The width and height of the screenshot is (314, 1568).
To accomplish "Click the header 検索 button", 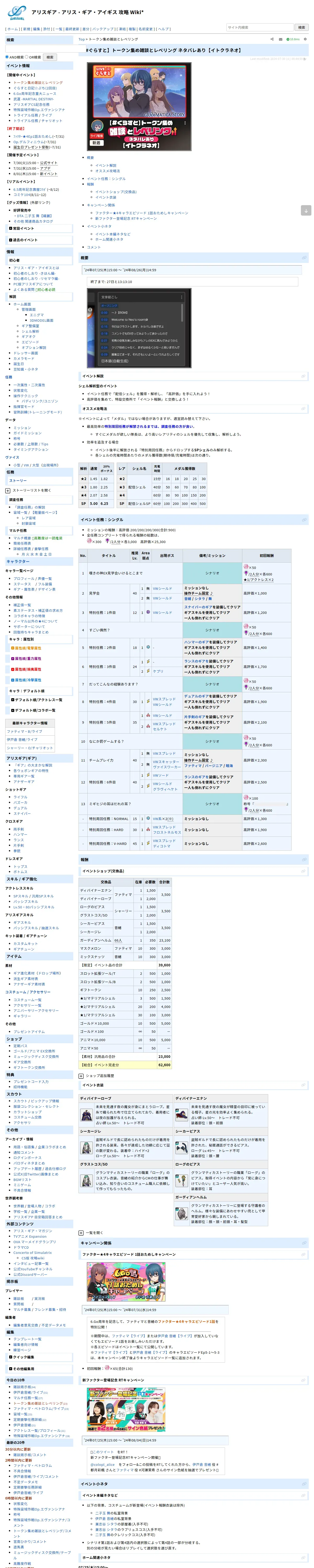I will (x=301, y=27).
